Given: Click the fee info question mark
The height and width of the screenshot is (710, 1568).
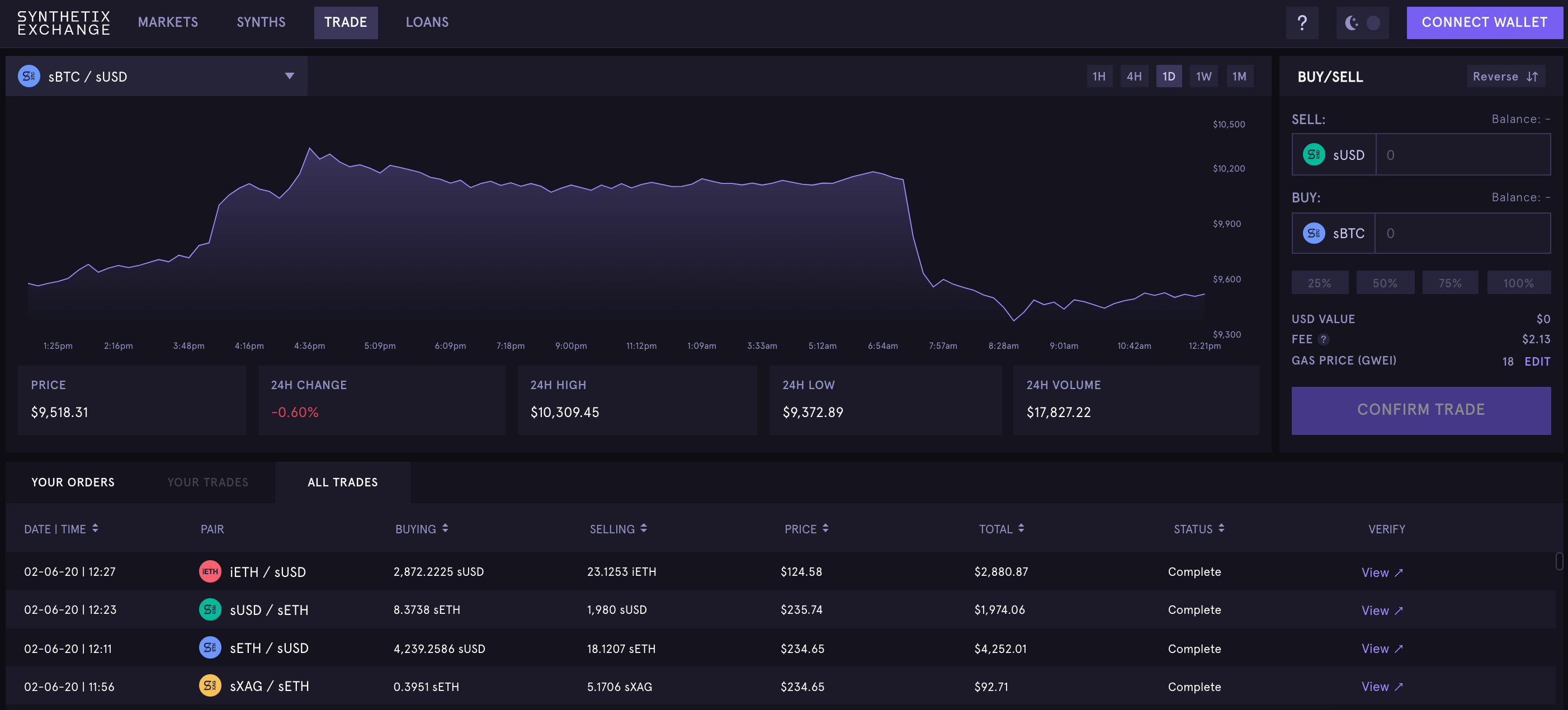Looking at the screenshot, I should pos(1323,339).
